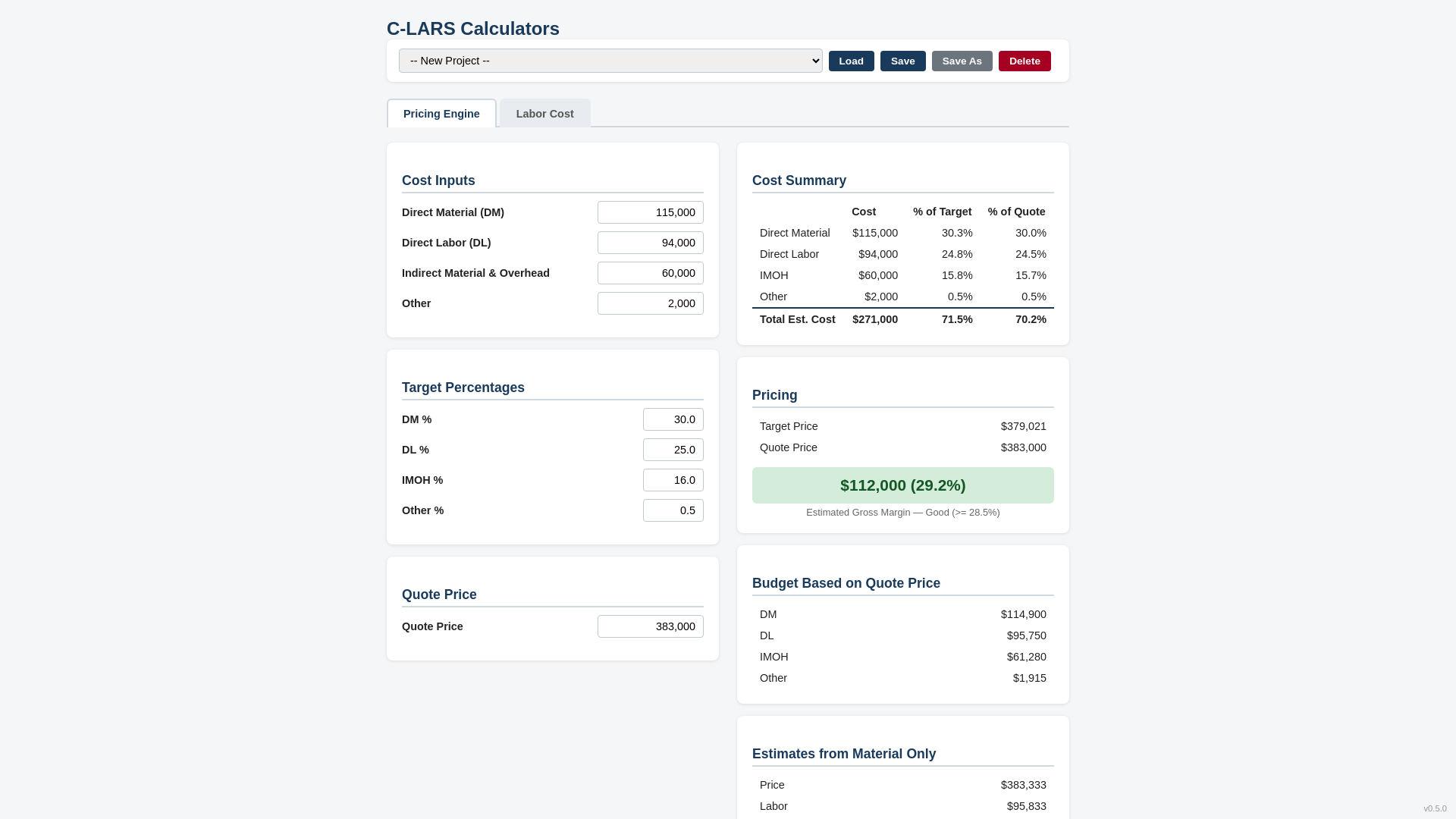Click the Load button
Viewport: 1456px width, 819px height.
tap(851, 61)
